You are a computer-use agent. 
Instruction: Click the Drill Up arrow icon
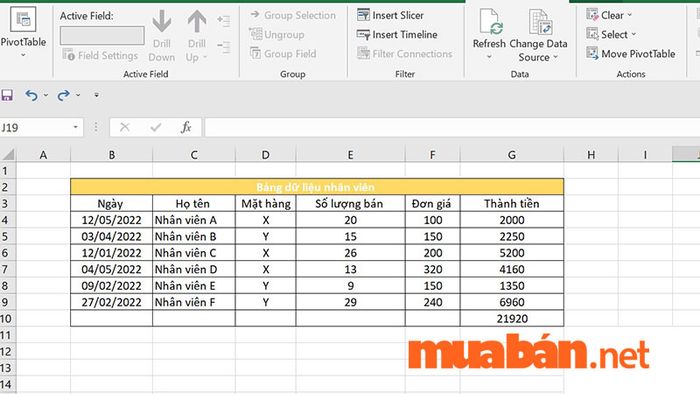click(196, 21)
